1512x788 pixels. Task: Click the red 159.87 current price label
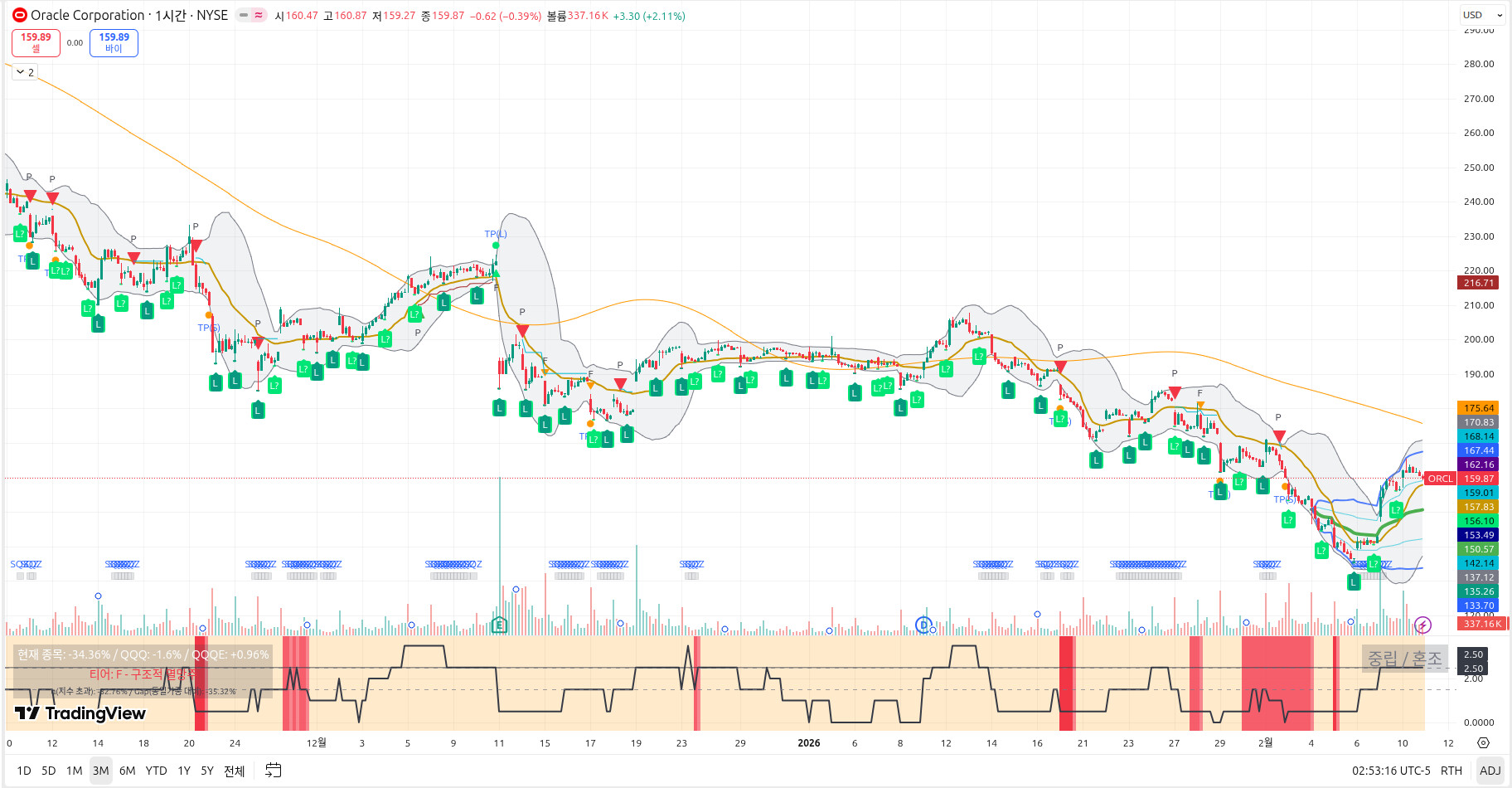1478,479
